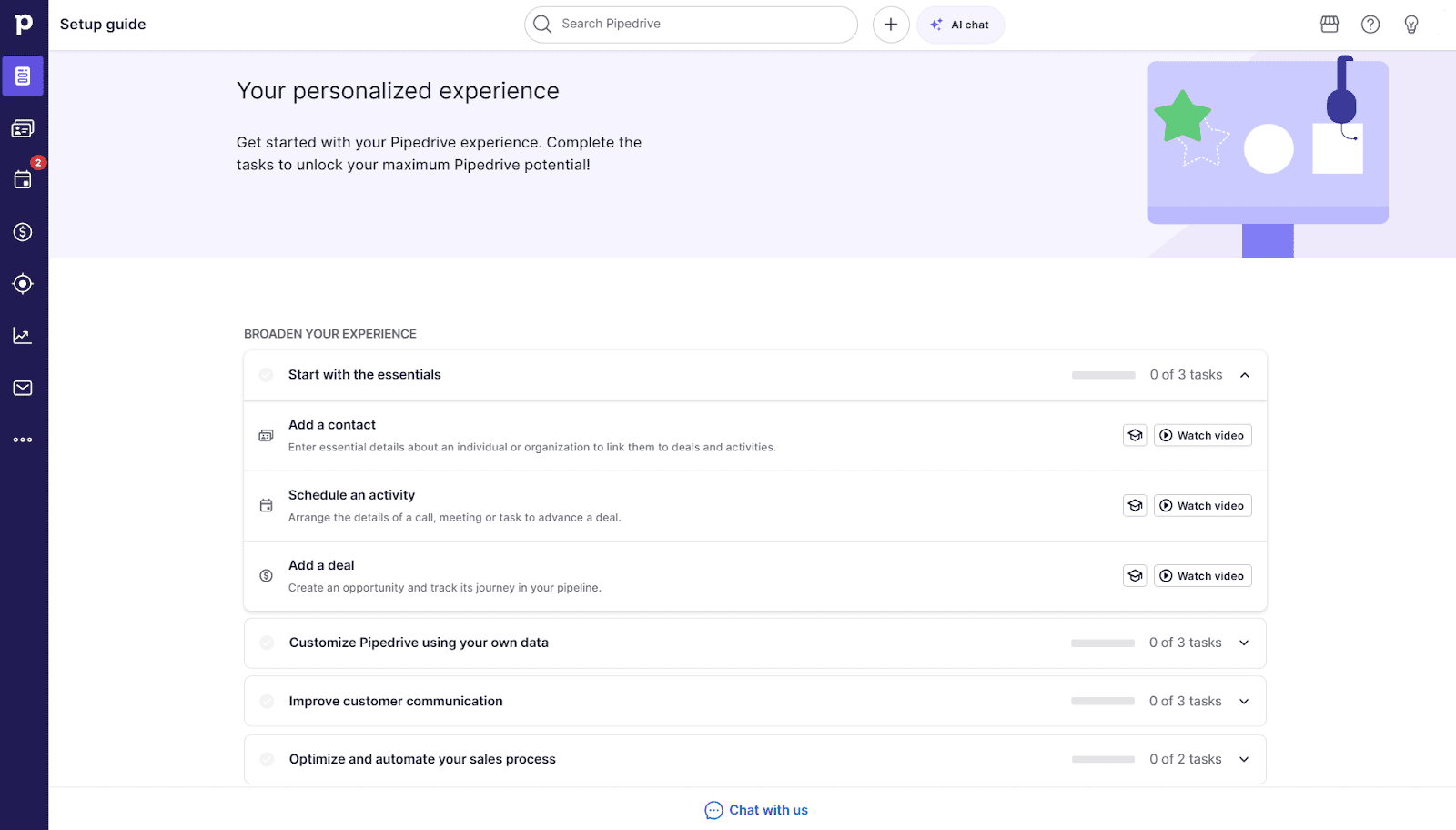Toggle the Optimize and automate check circle
Viewport: 1456px width, 830px height.
(267, 759)
